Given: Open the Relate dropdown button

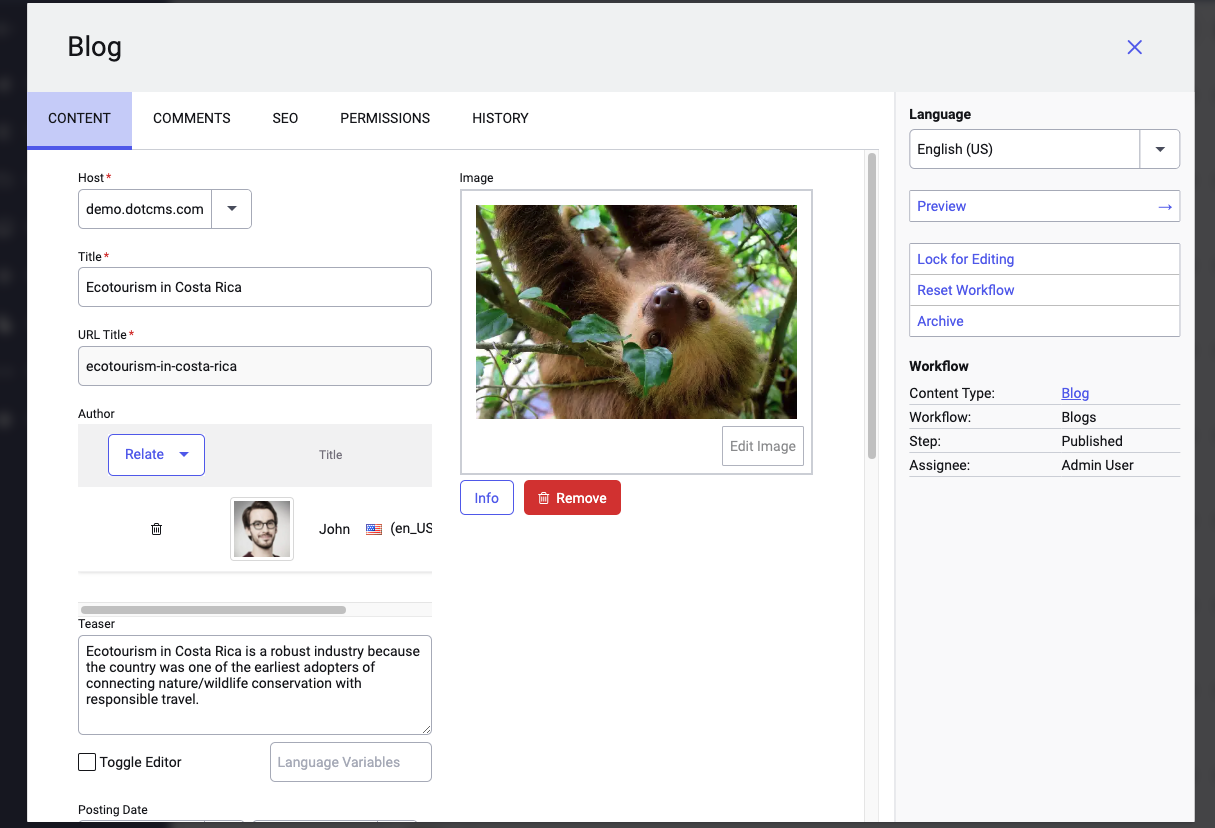Looking at the screenshot, I should pos(156,454).
